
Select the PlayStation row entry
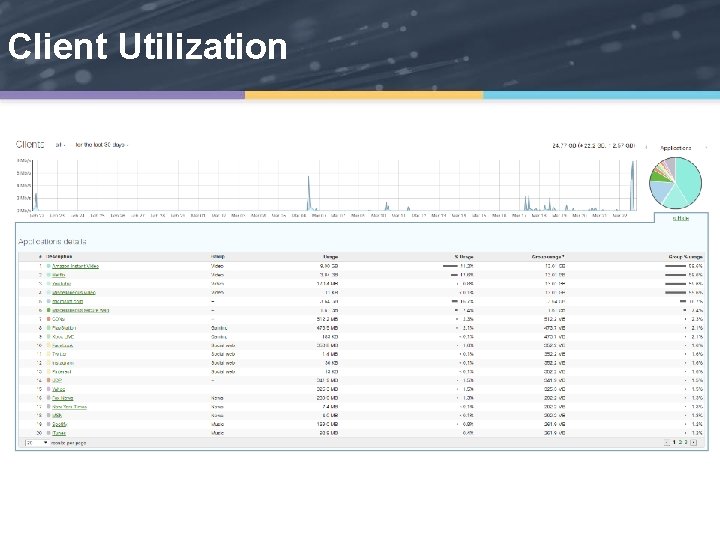tap(64, 328)
